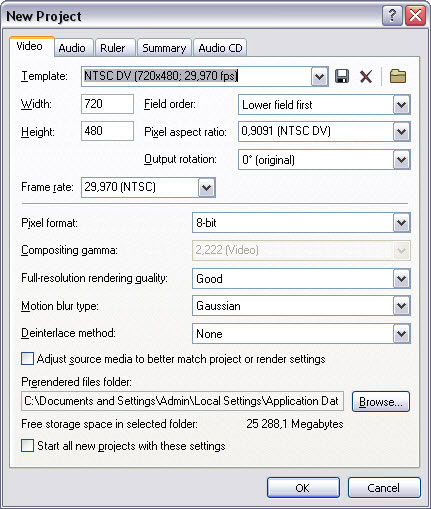431x509 pixels.
Task: Match media settings with the folder icon
Action: point(398,76)
